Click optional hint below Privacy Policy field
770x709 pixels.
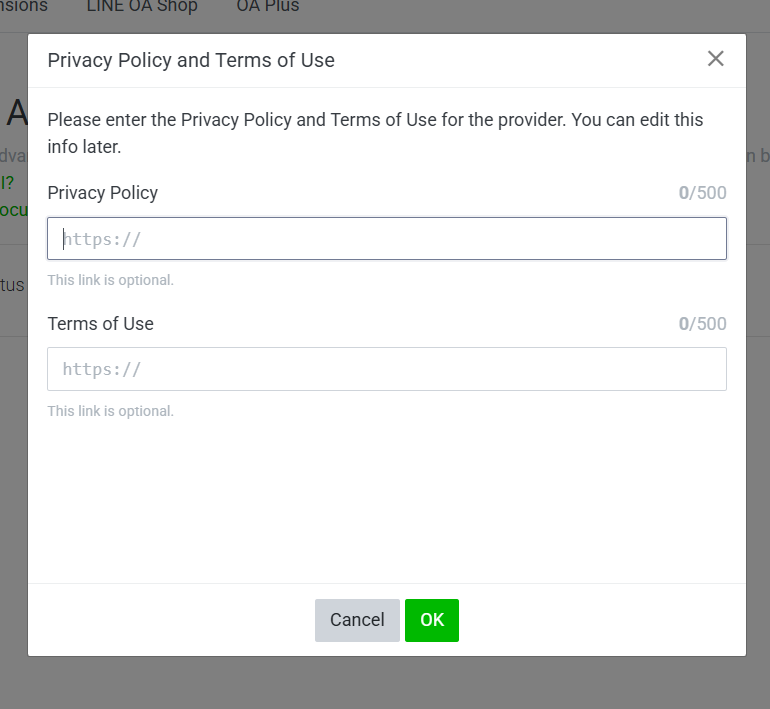point(110,280)
